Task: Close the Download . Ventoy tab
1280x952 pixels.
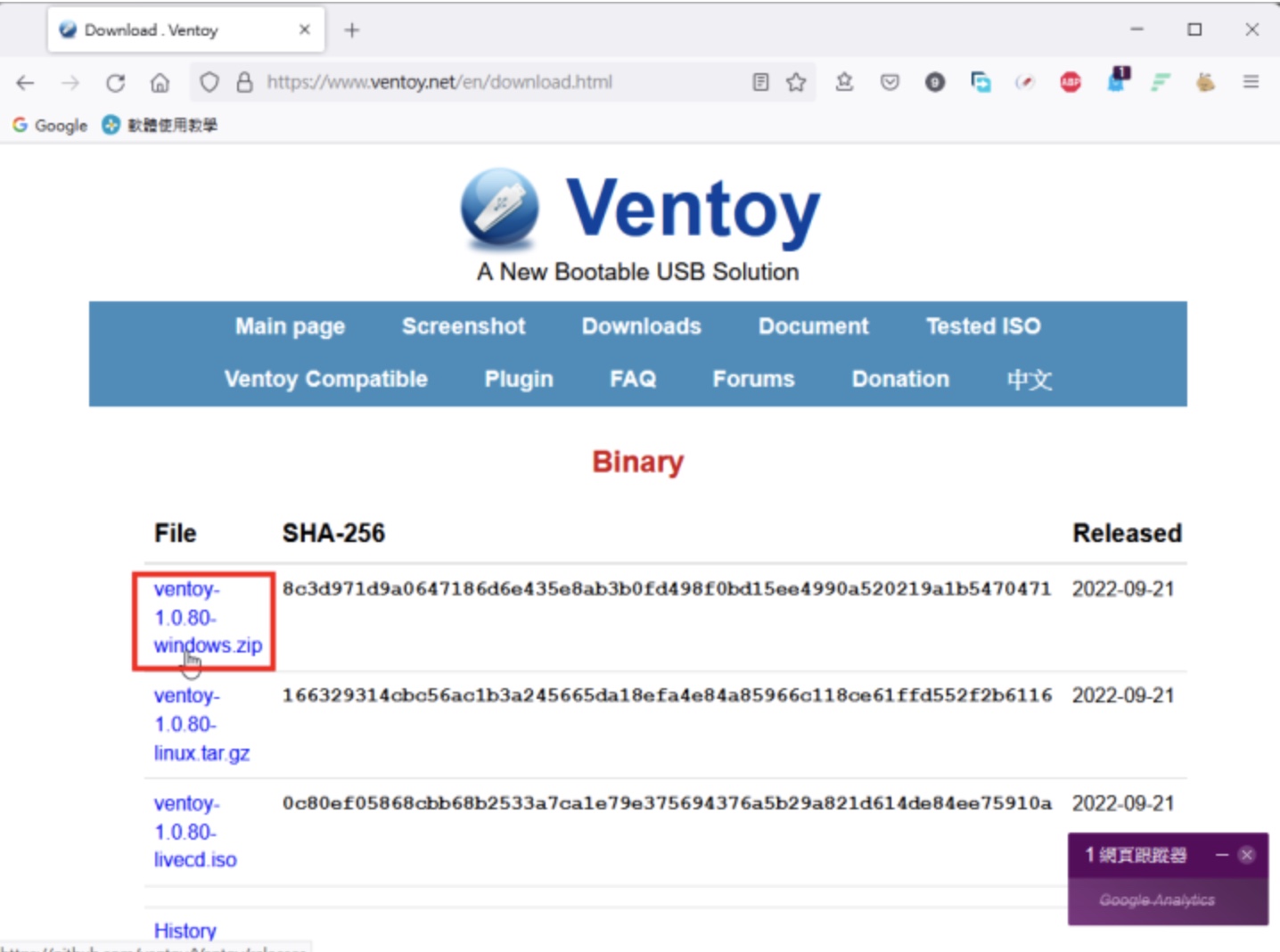Action: click(305, 29)
